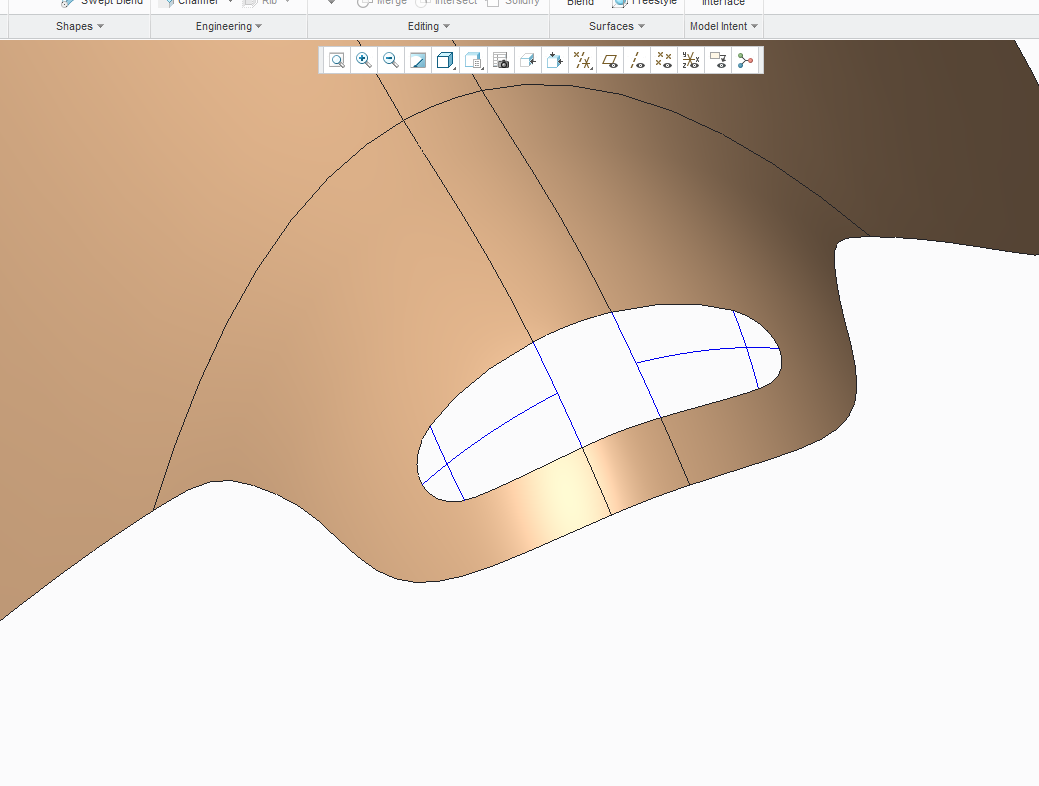This screenshot has width=1039, height=786.
Task: Open the Model Intent group menu
Action: pos(724,27)
